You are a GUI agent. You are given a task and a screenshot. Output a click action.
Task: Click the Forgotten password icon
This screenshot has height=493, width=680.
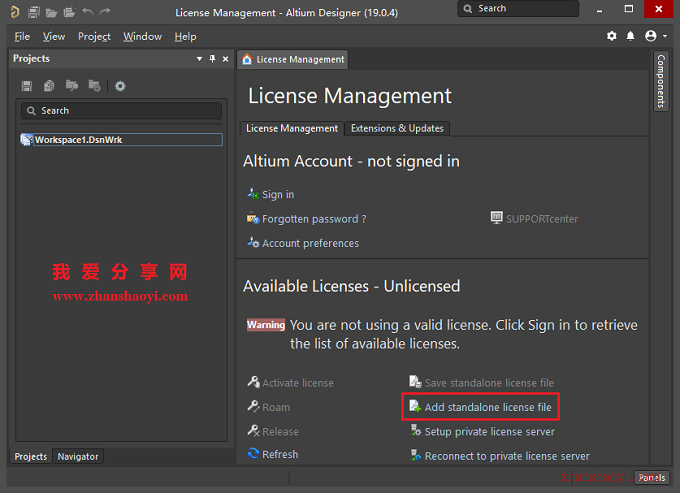click(x=253, y=218)
